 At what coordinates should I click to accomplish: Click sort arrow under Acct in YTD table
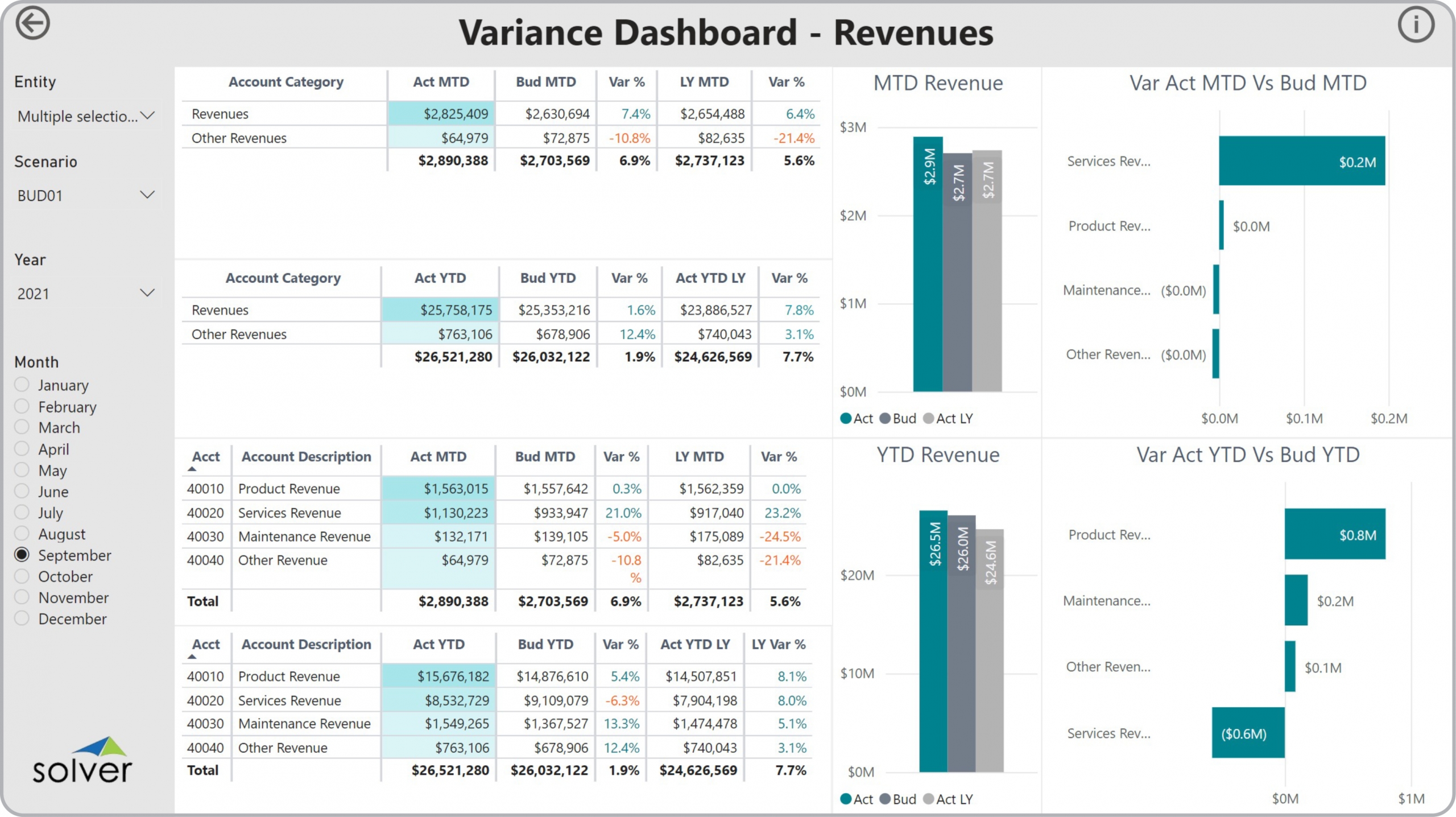192,657
